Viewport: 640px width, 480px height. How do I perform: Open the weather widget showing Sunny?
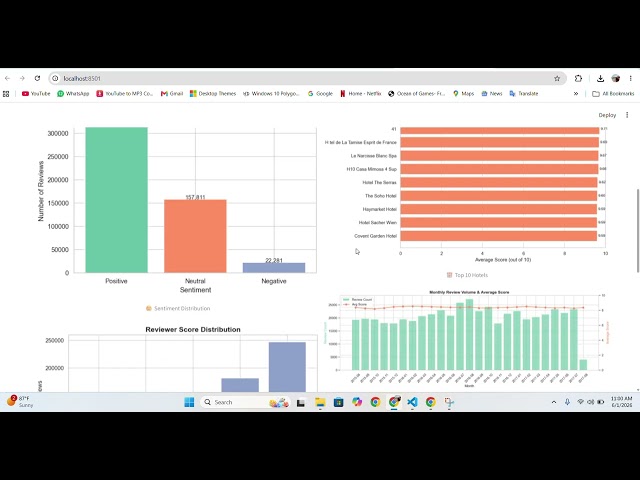(x=20, y=401)
